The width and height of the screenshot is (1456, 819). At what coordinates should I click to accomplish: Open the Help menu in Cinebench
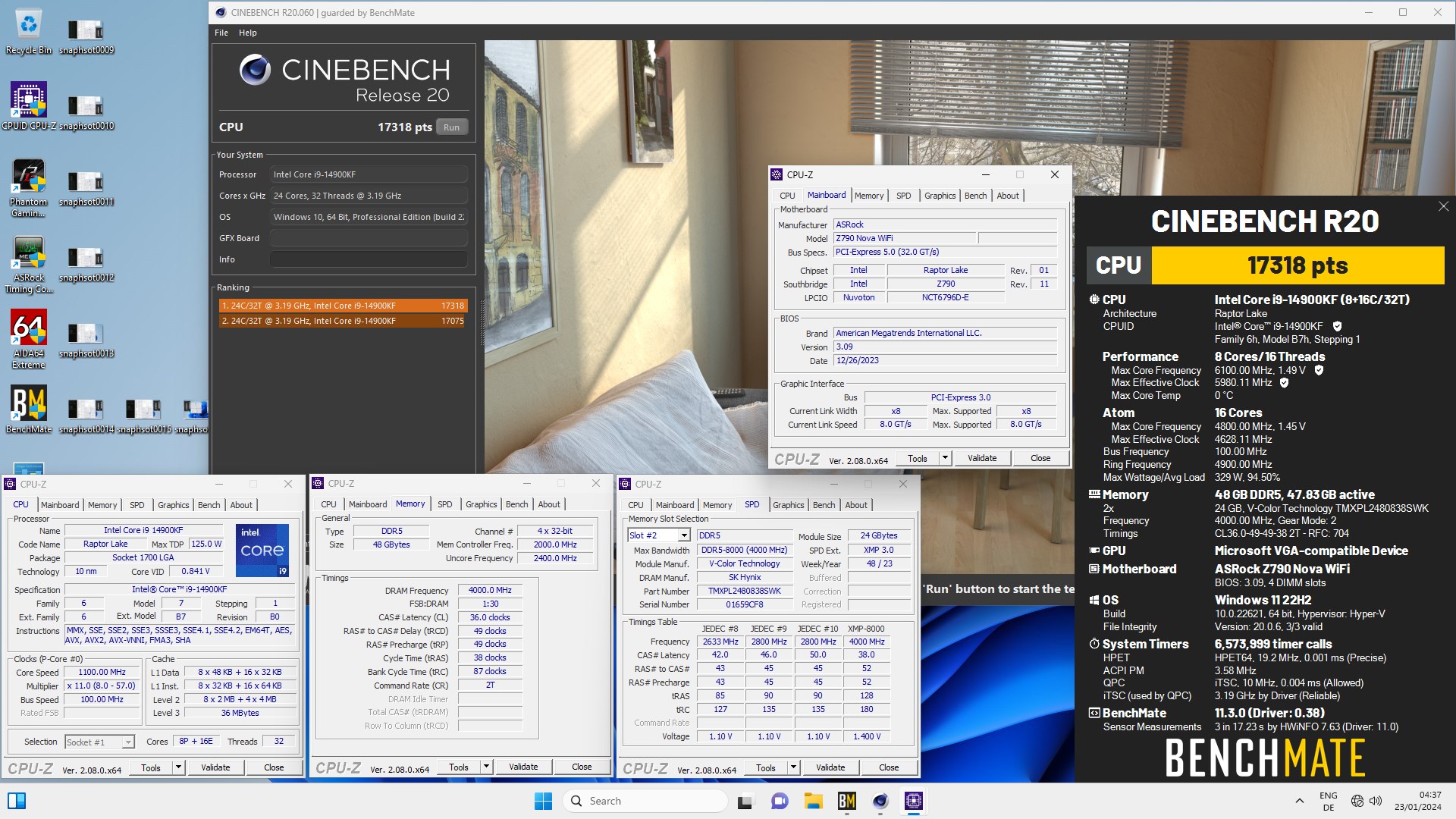[248, 33]
